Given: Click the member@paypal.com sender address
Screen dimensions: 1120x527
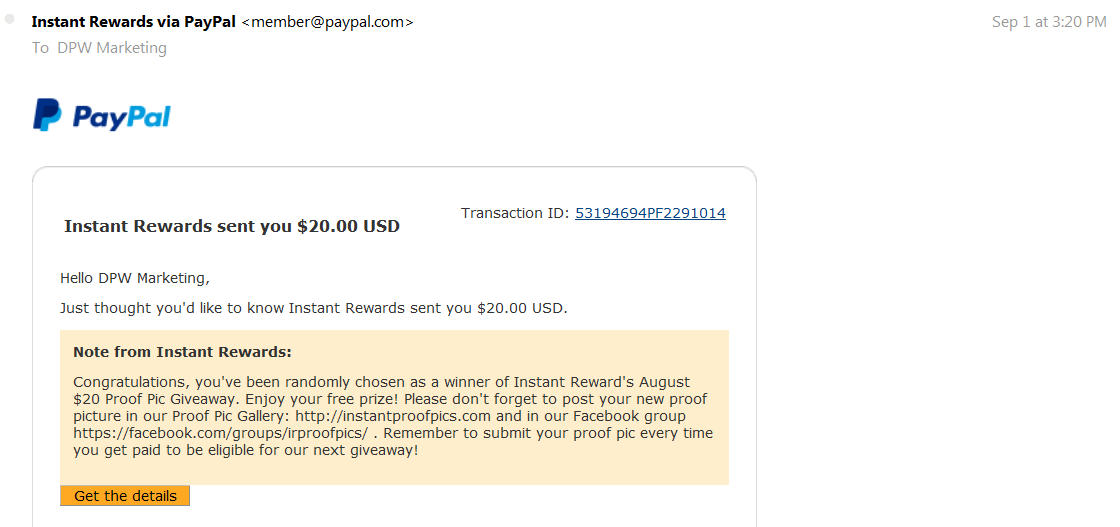Looking at the screenshot, I should point(327,22).
